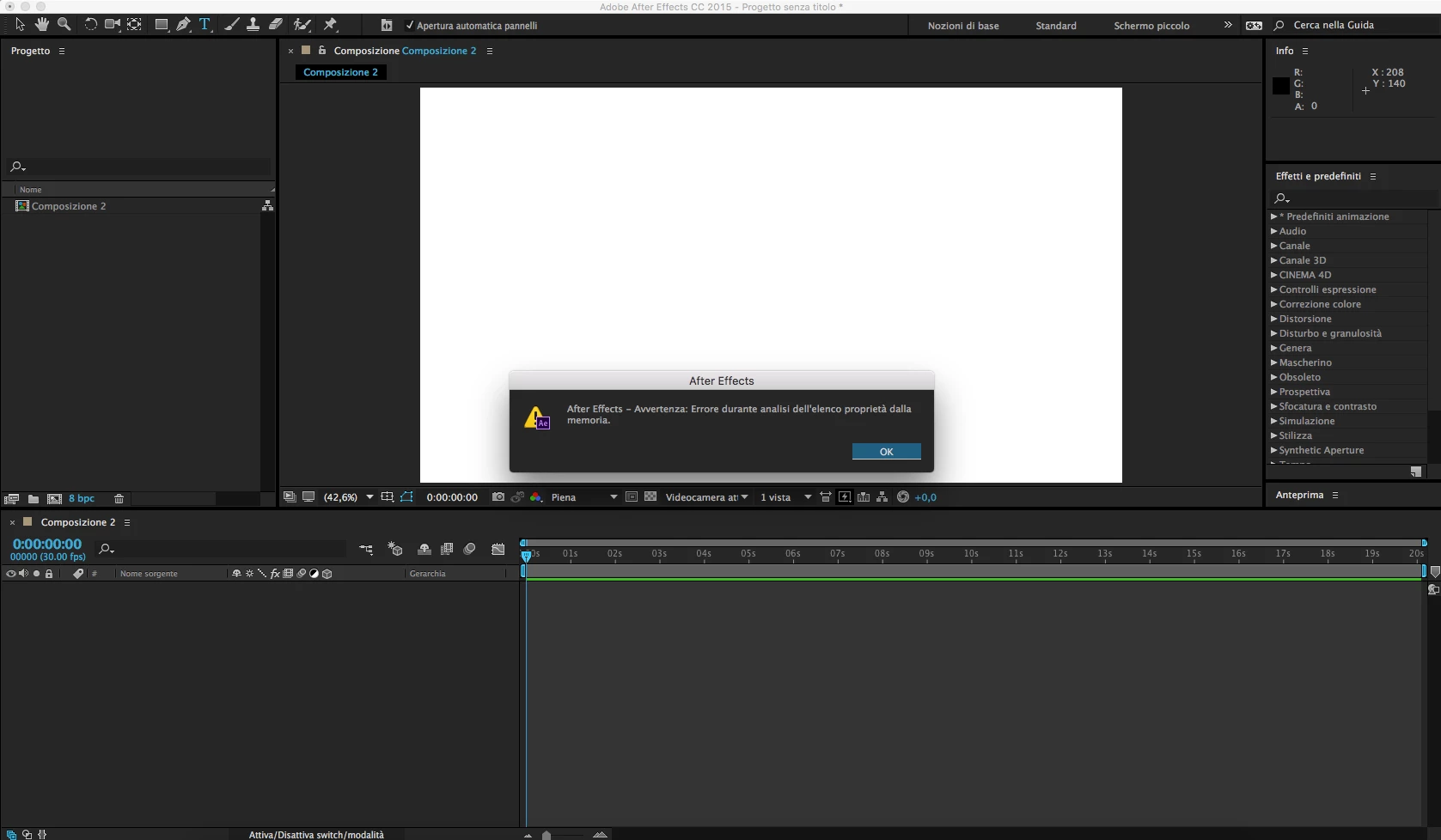Select the Eraser tool

275,25
